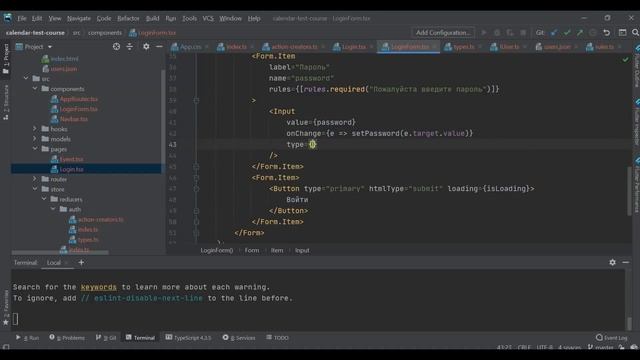Click the rollback undo arrow icon
The width and height of the screenshot is (640, 360).
click(607, 33)
